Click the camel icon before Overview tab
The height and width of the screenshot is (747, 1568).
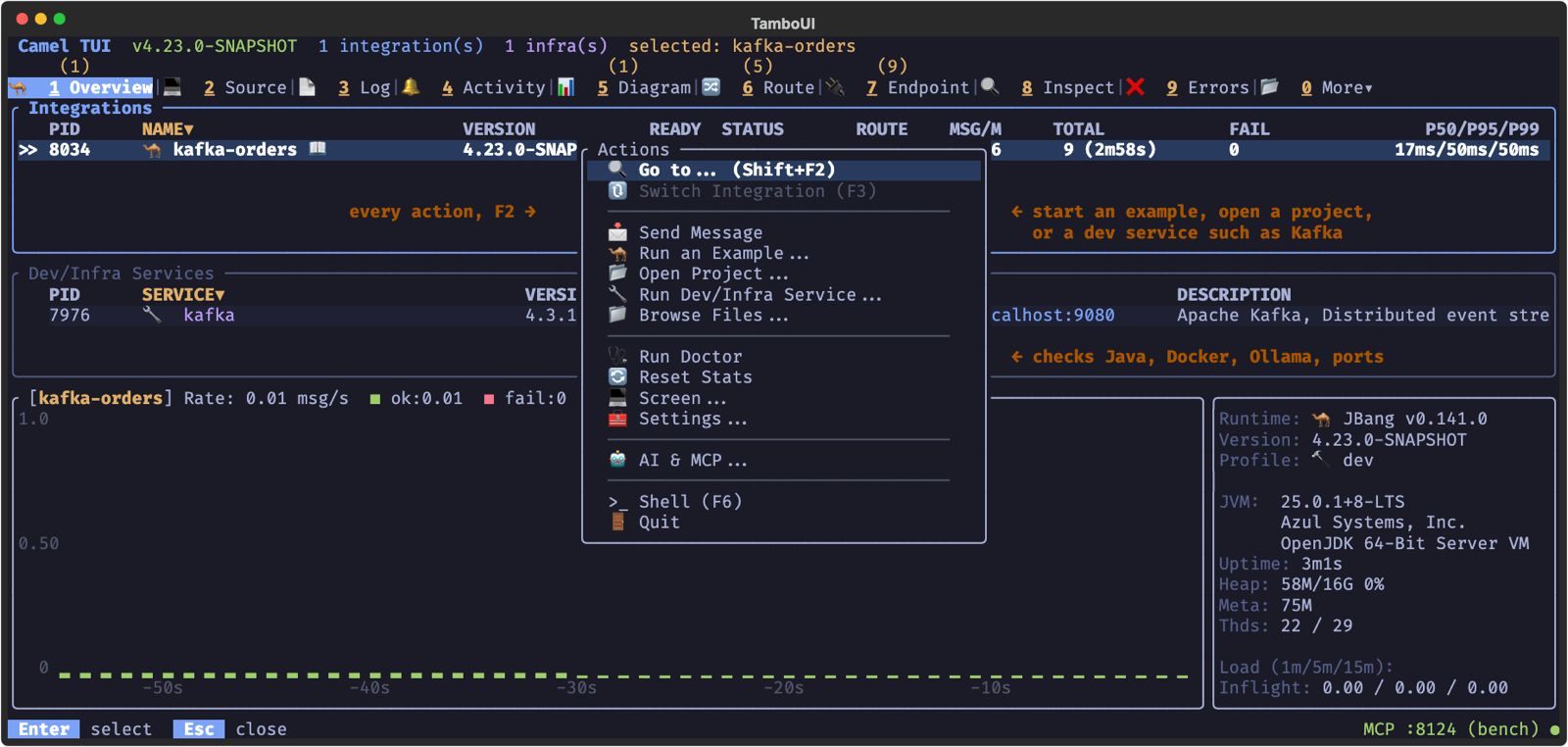tap(19, 87)
